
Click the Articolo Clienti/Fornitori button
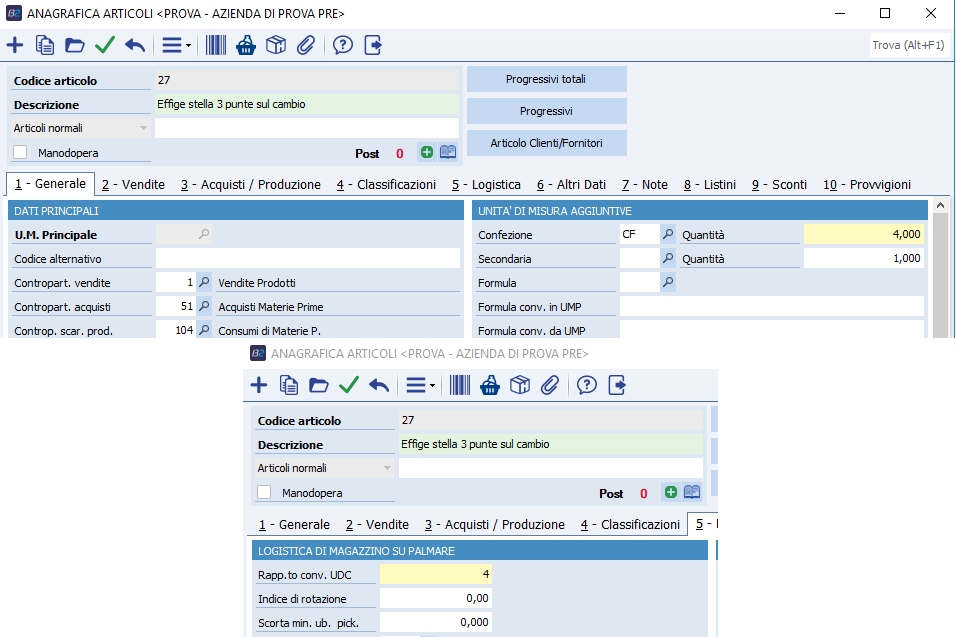point(546,143)
